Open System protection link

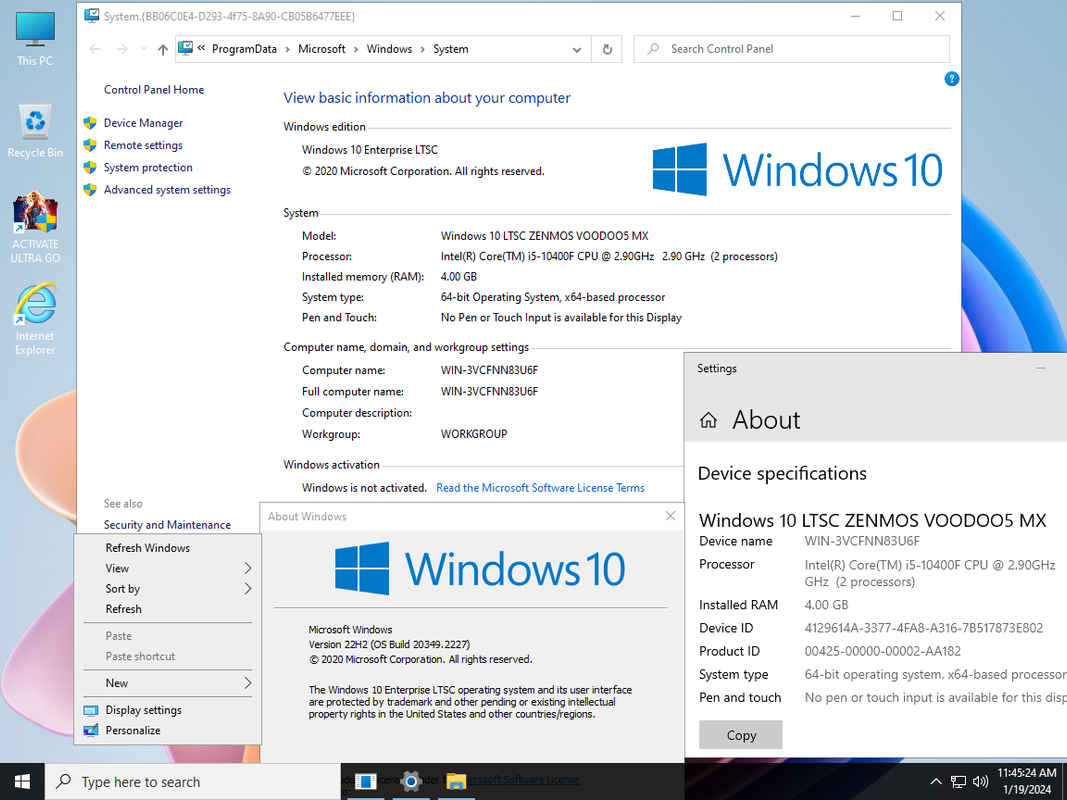coord(148,167)
